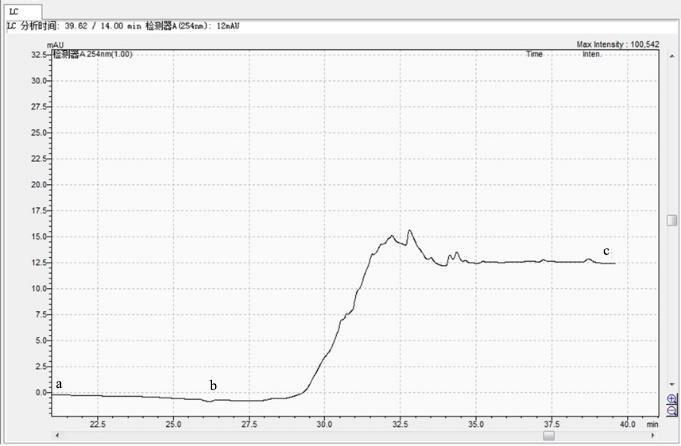
Task: Click the Inten. column header
Action: pyautogui.click(x=591, y=54)
